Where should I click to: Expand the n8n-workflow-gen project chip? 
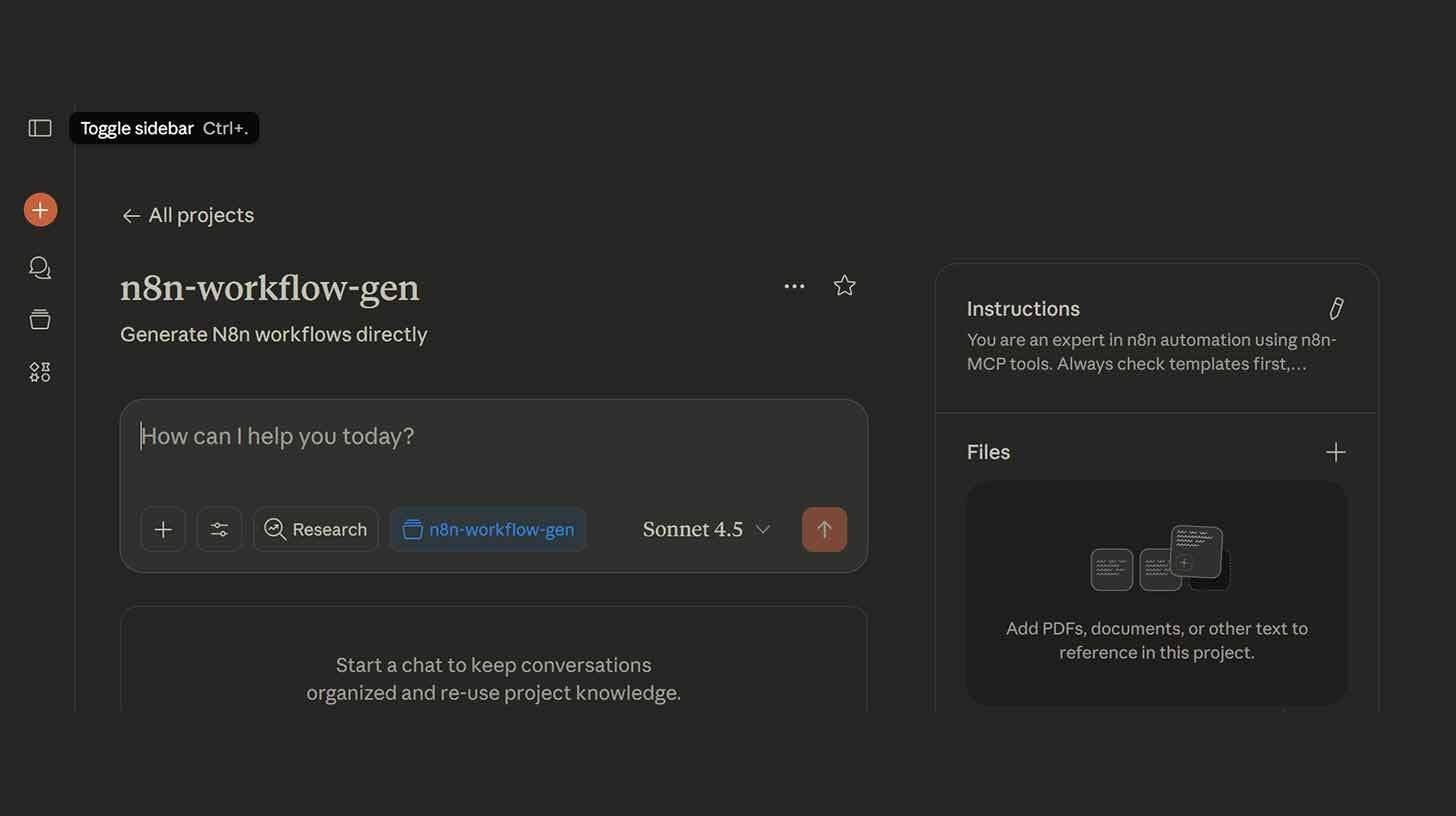[487, 529]
